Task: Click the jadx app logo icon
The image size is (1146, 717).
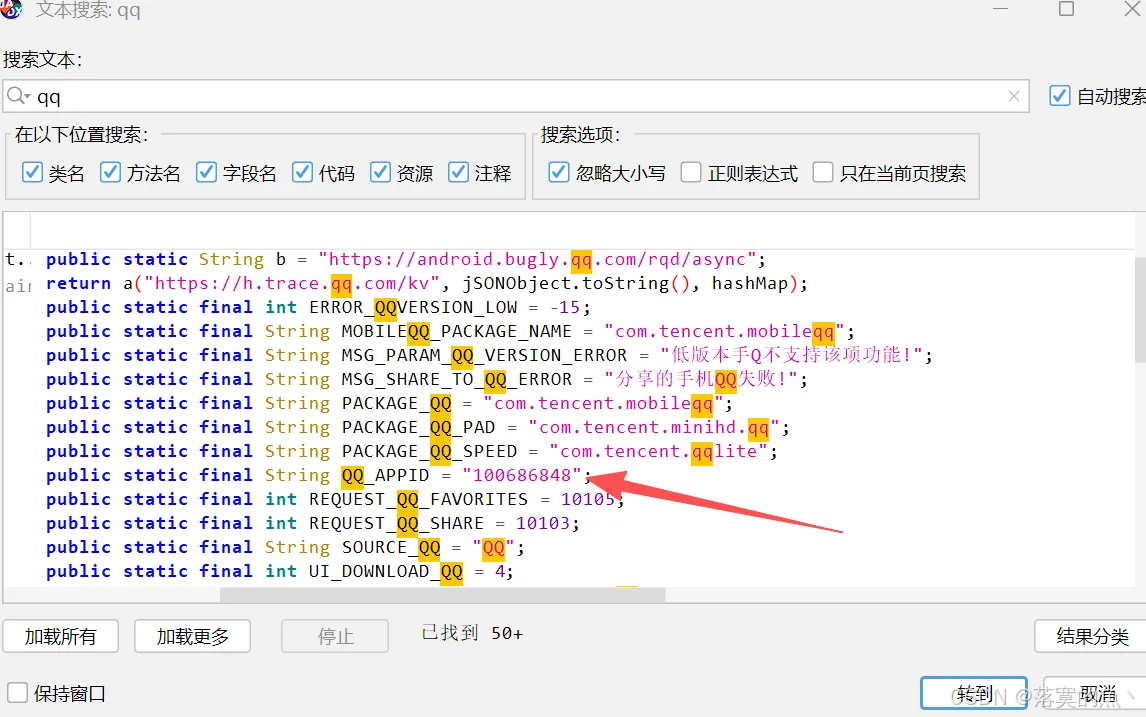Action: [x=10, y=9]
